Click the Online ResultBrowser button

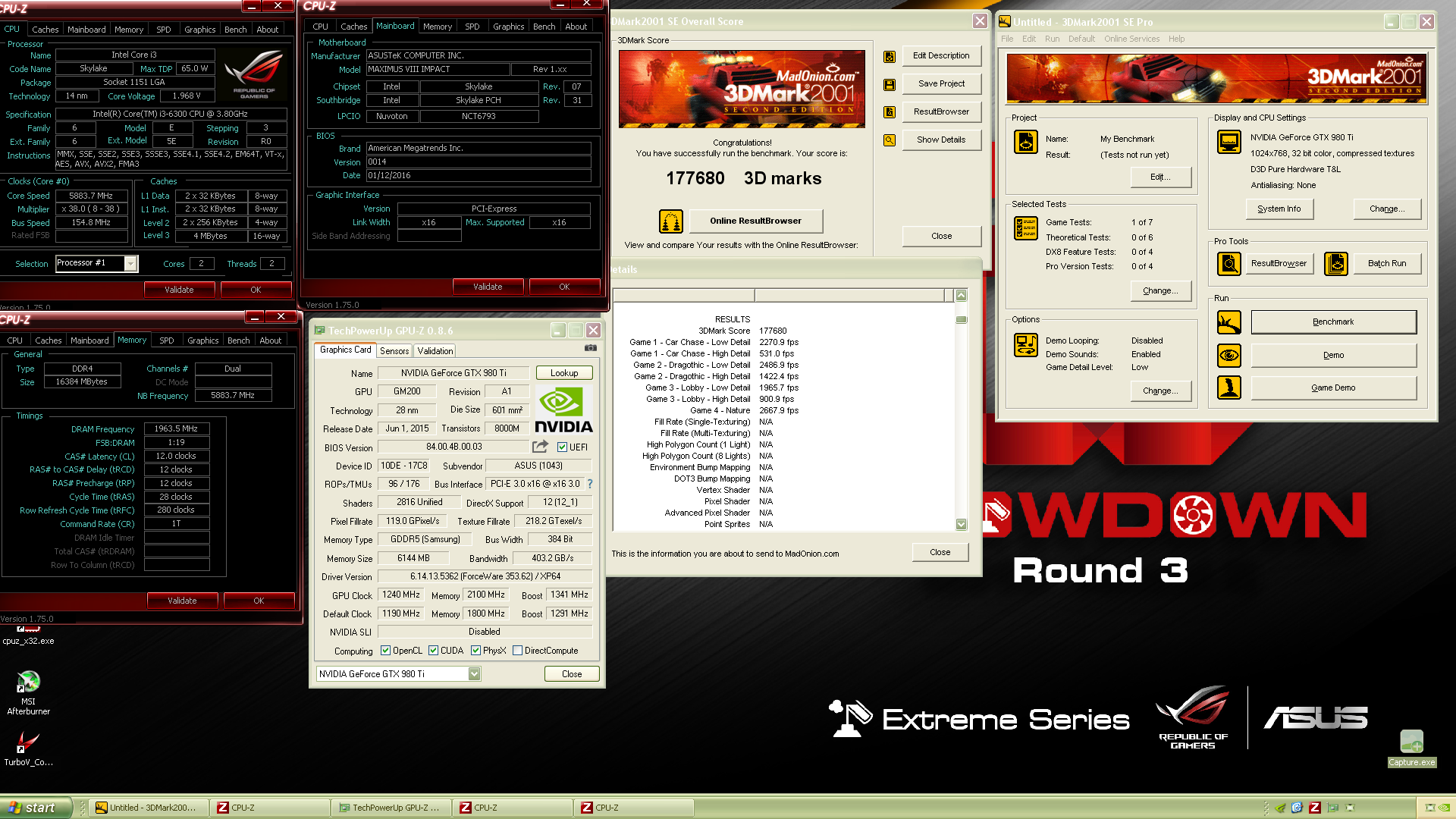coord(755,221)
